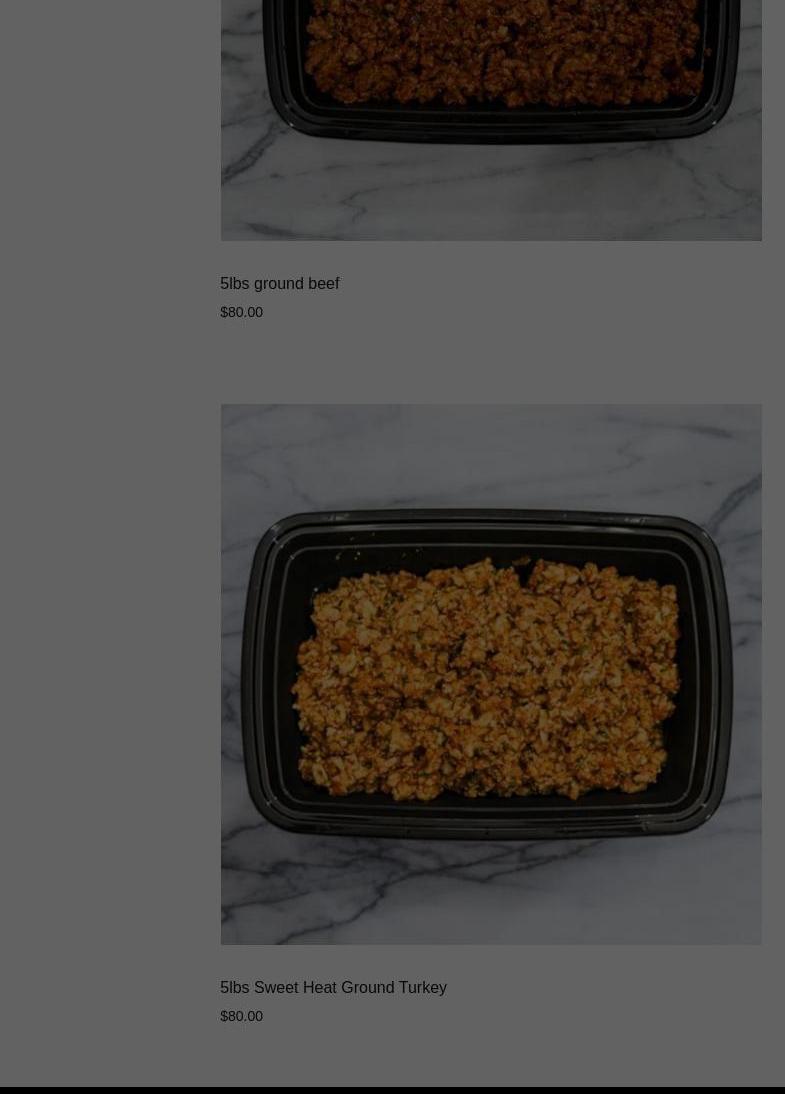Open the 5lbs Sweet Heat Ground Turkey title
The height and width of the screenshot is (1094, 785).
coord(333,988)
